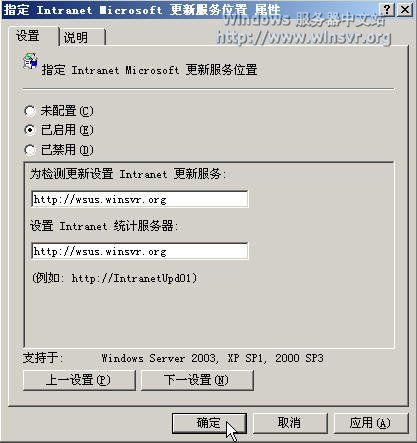Screen dimensions: 417x443
Task: Click the policy icon beside the heading
Action: click(x=30, y=61)
